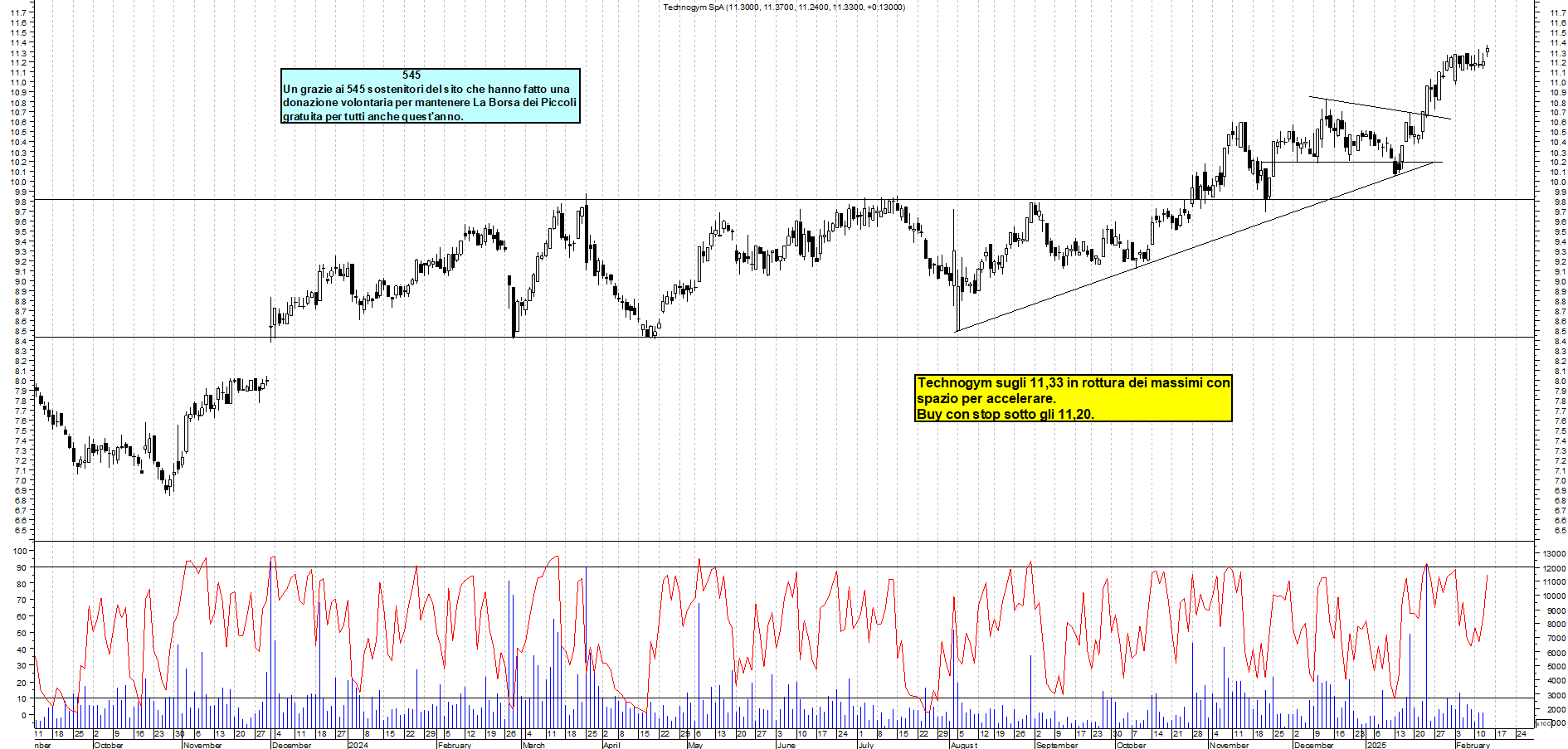Click the 'May' month label
1568x749 pixels.
(x=695, y=745)
